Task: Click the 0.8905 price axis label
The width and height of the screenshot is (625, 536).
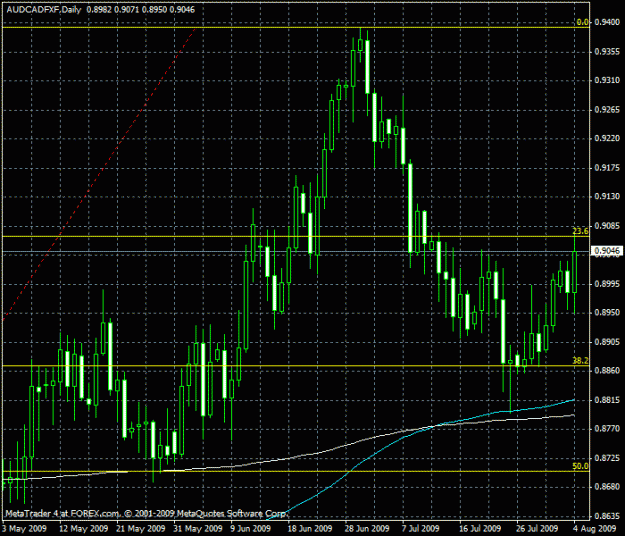Action: pyautogui.click(x=607, y=342)
